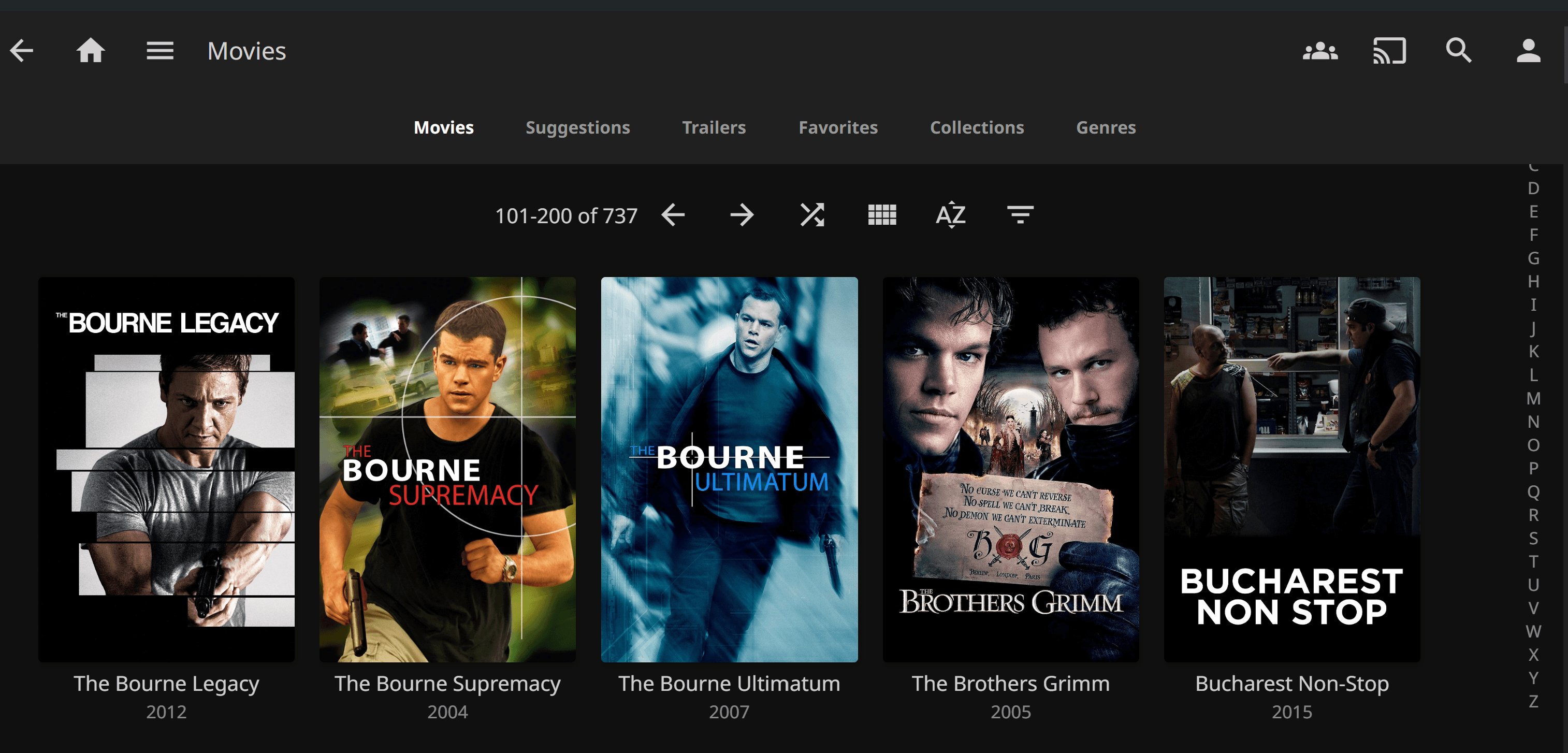
Task: Jump to letter X in alphabet picker
Action: click(1533, 655)
